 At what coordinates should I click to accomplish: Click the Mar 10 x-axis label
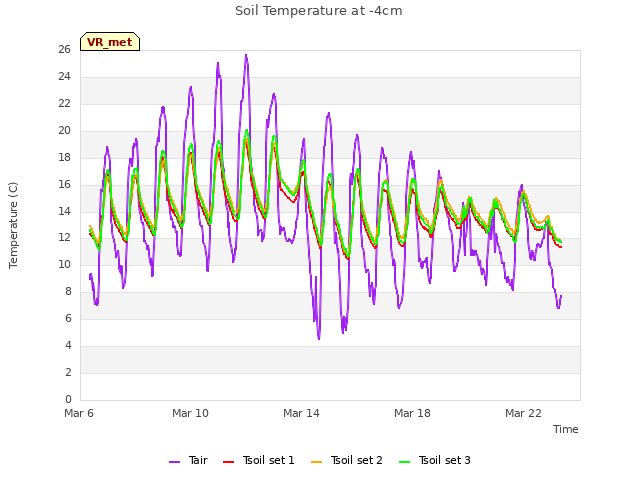tap(190, 413)
